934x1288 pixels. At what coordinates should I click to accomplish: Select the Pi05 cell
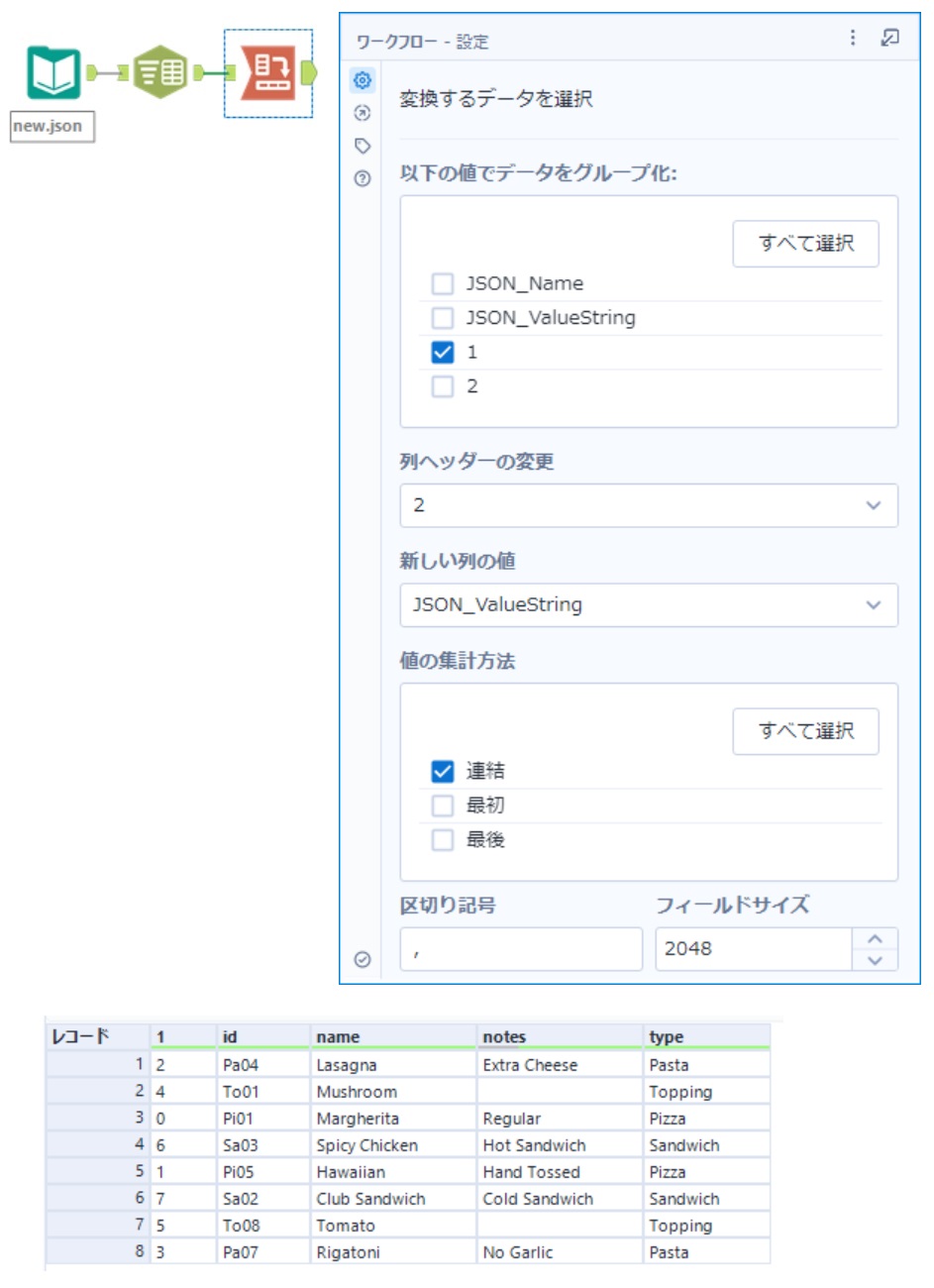coord(263,1172)
